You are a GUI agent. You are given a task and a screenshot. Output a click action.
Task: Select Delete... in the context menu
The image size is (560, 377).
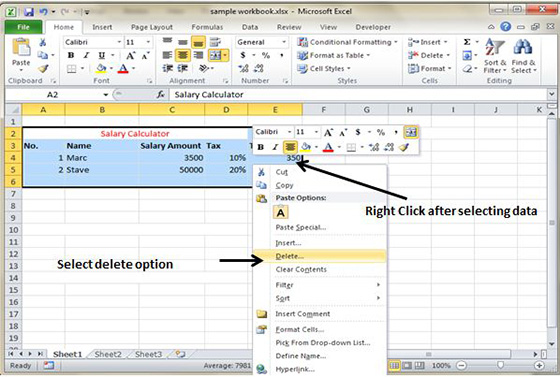(x=320, y=256)
